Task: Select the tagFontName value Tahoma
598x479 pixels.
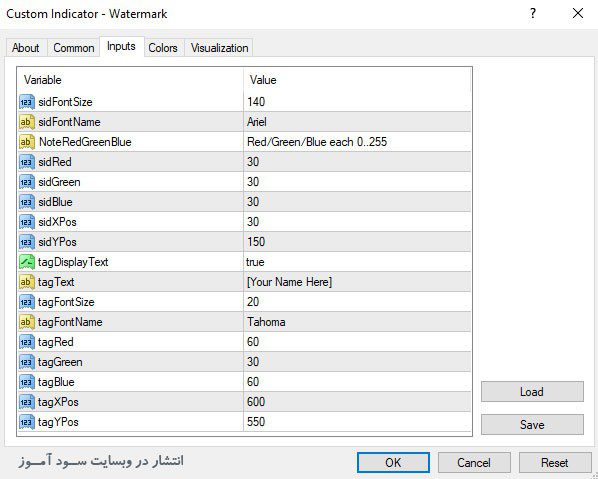Action: 266,322
